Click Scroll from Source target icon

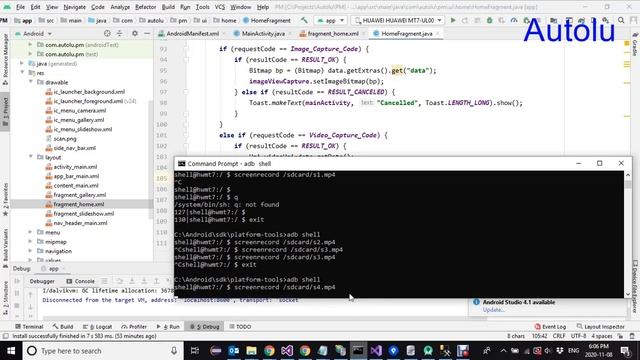107,33
